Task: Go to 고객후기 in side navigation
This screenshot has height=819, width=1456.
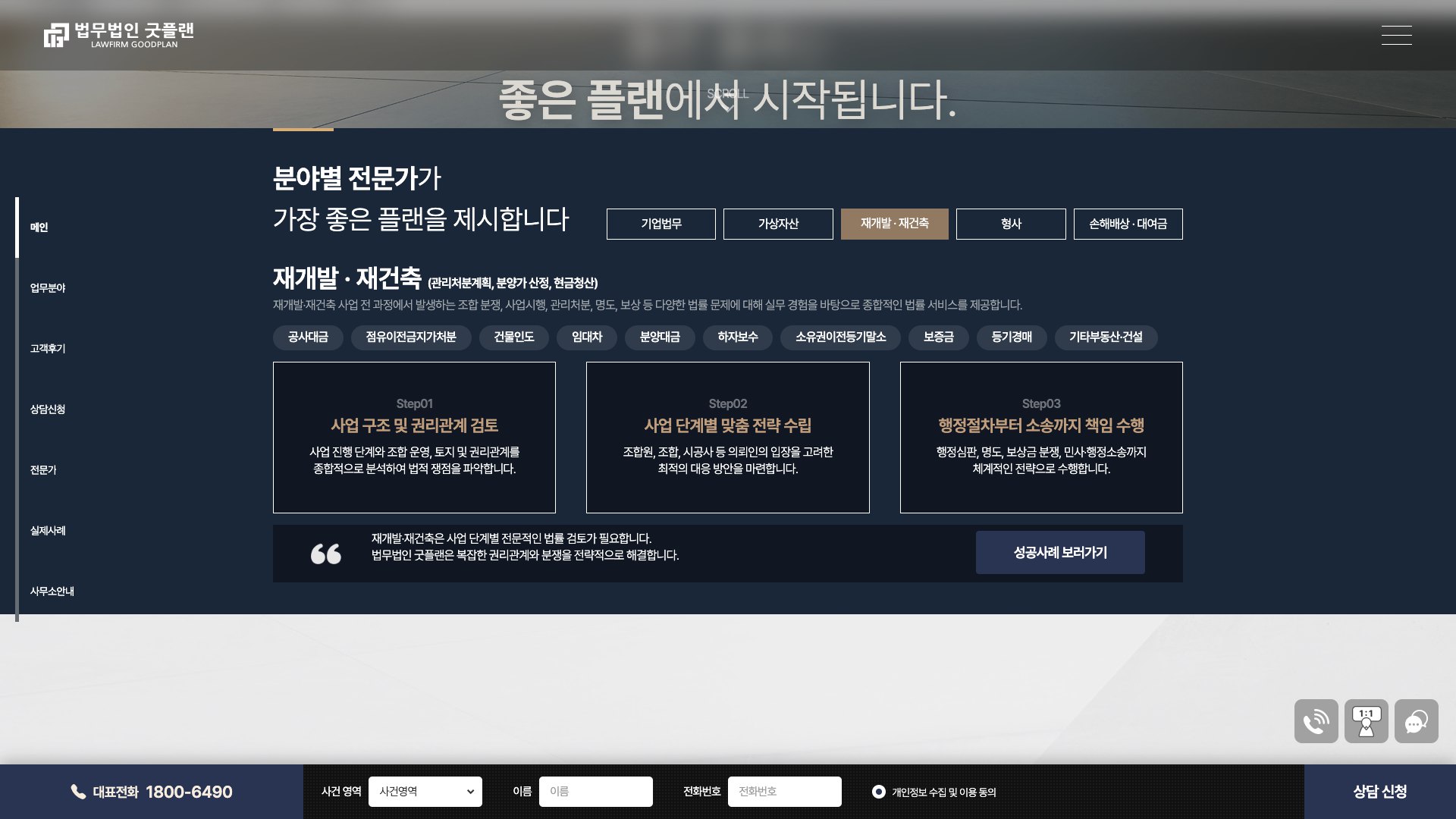Action: [48, 349]
